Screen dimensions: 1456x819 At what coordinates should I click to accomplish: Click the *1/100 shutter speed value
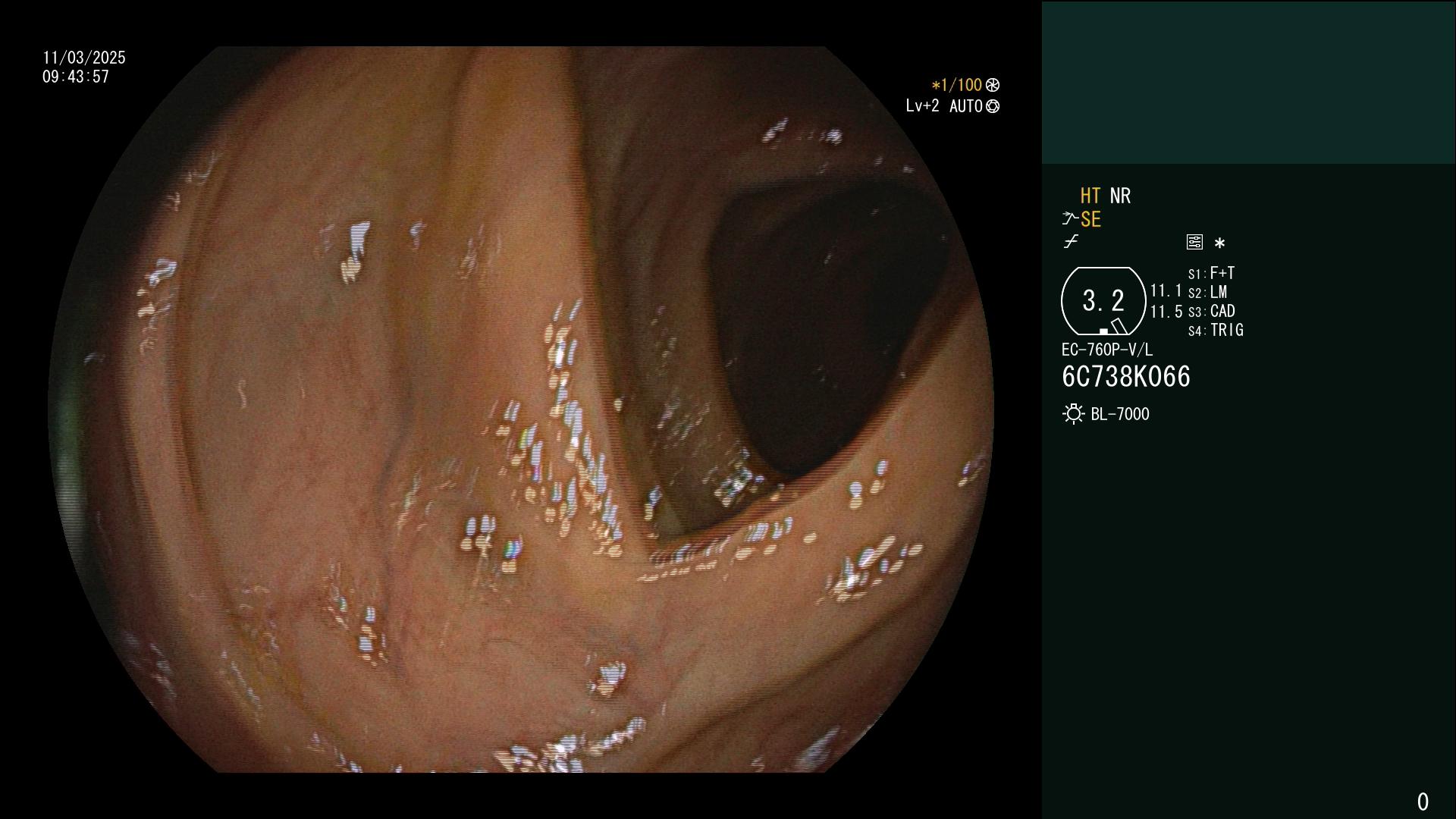coord(957,85)
